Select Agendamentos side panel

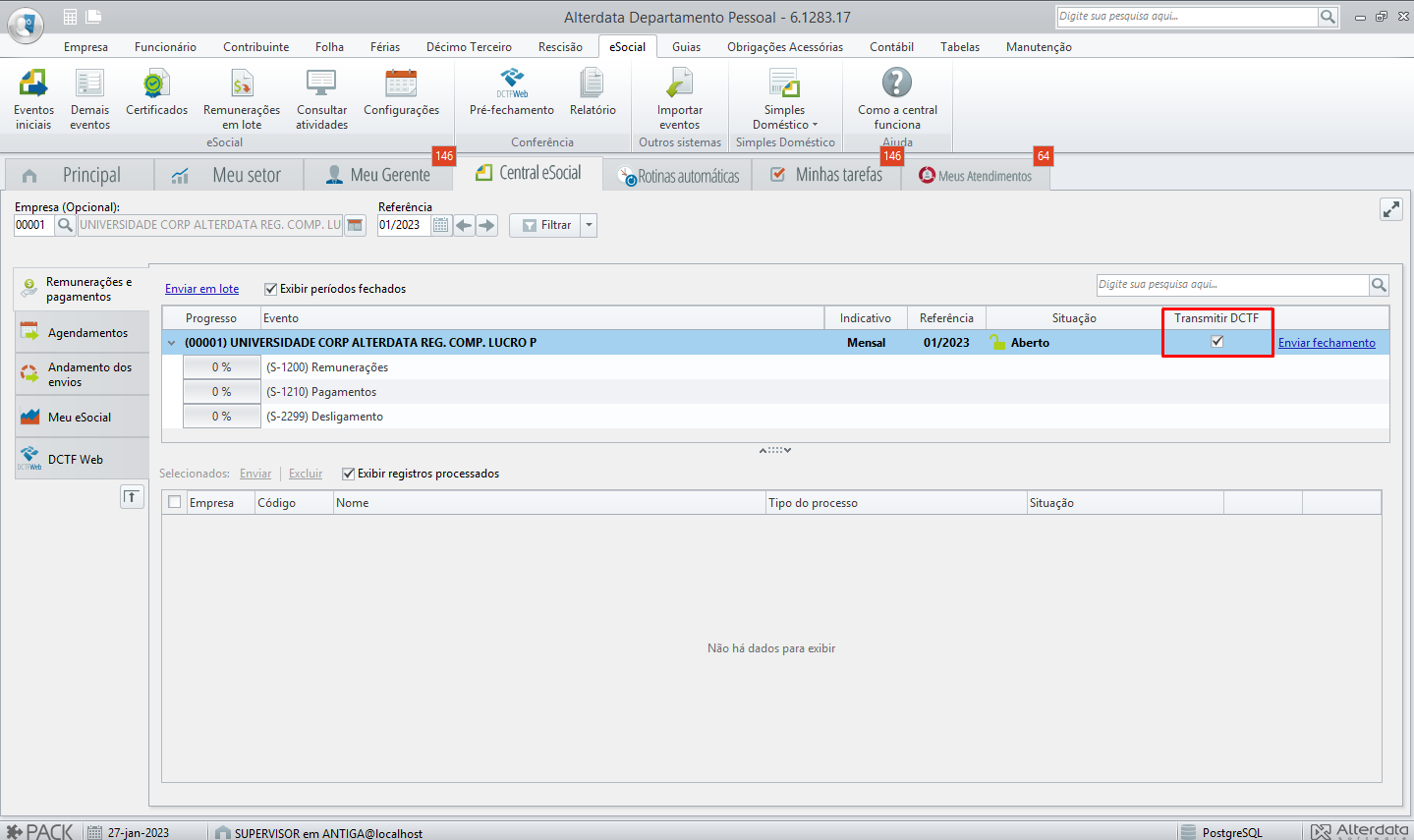tap(82, 333)
